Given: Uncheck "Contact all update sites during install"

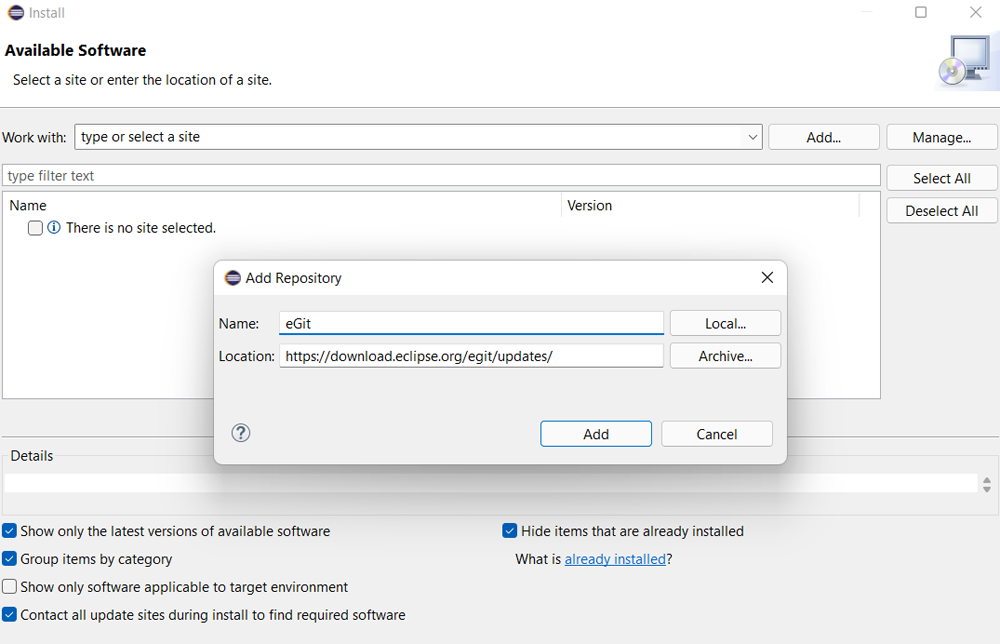Looking at the screenshot, I should (9, 615).
